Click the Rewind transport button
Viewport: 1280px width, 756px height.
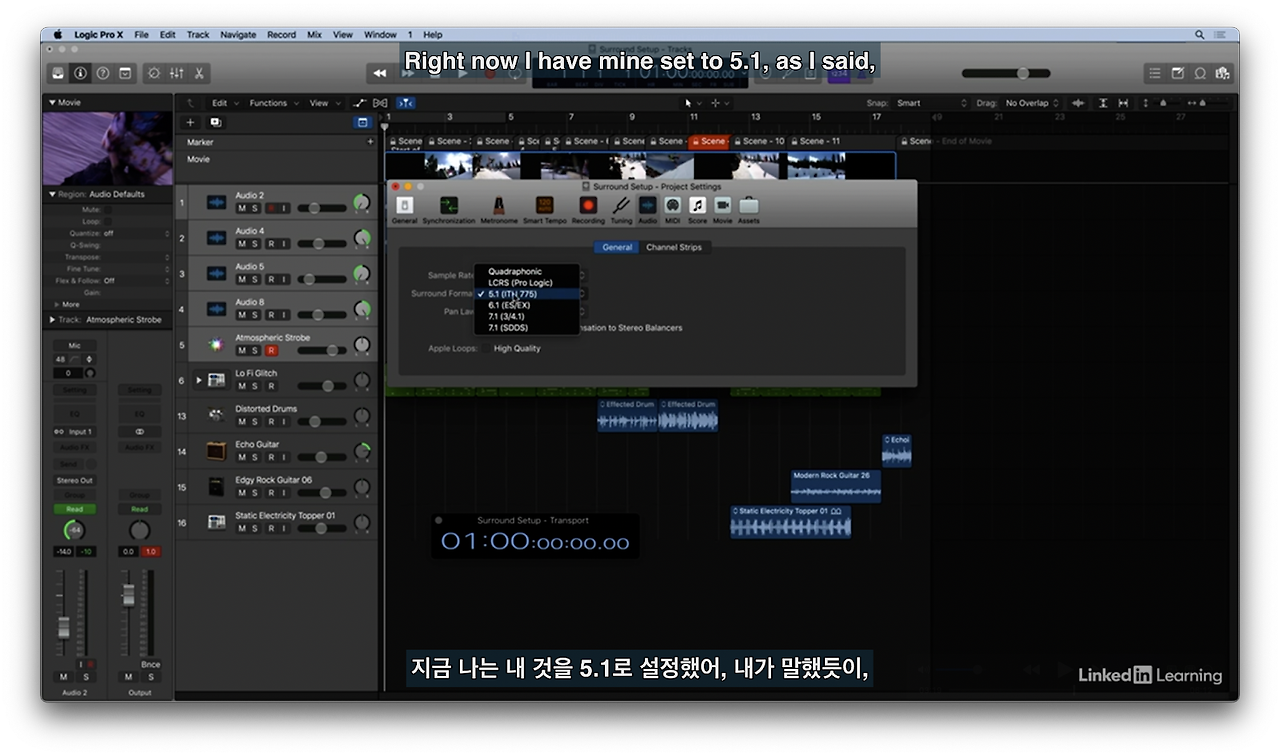click(x=379, y=73)
